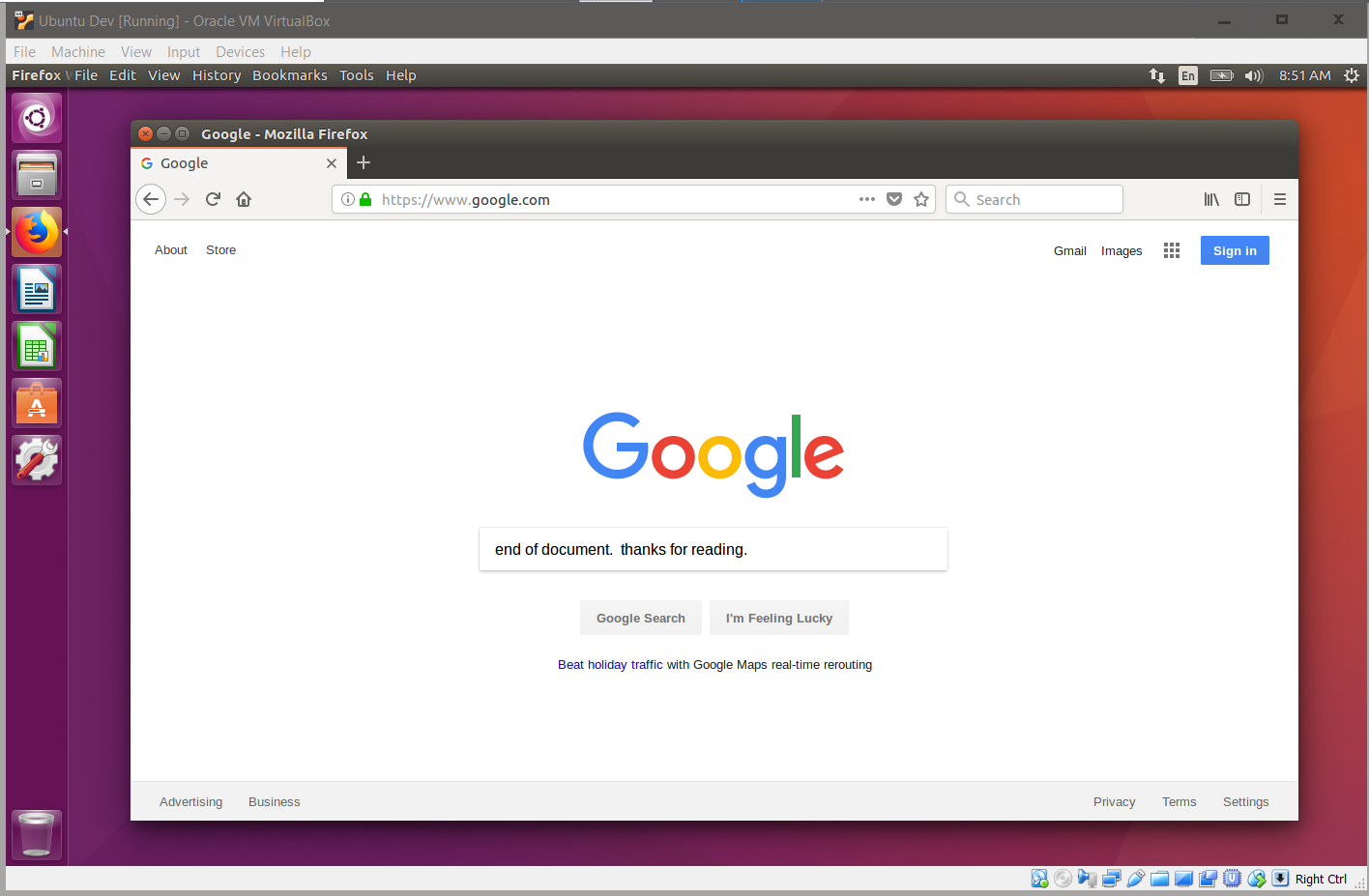Open Firefox History menu

point(217,75)
